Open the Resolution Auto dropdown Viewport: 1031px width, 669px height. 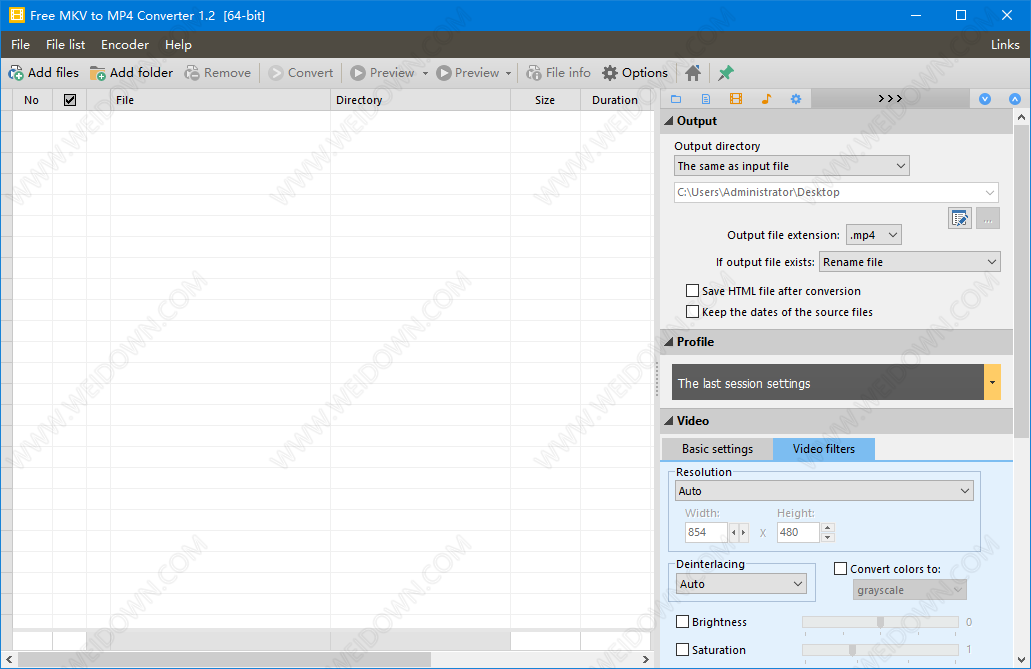825,491
